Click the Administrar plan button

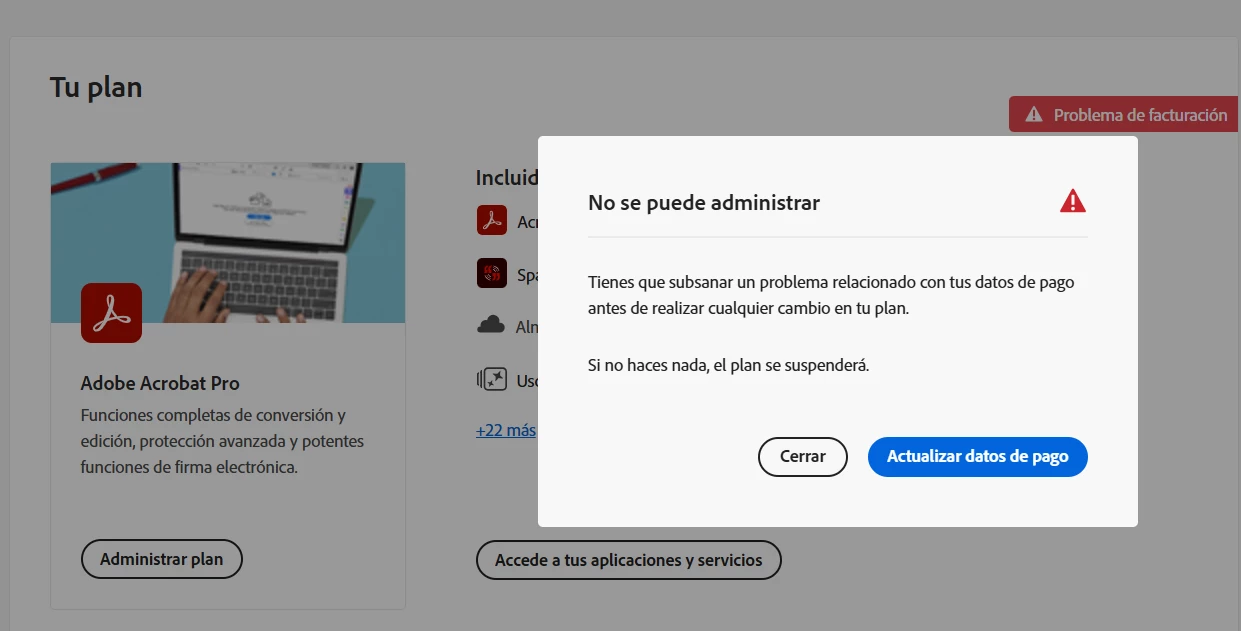click(x=161, y=559)
